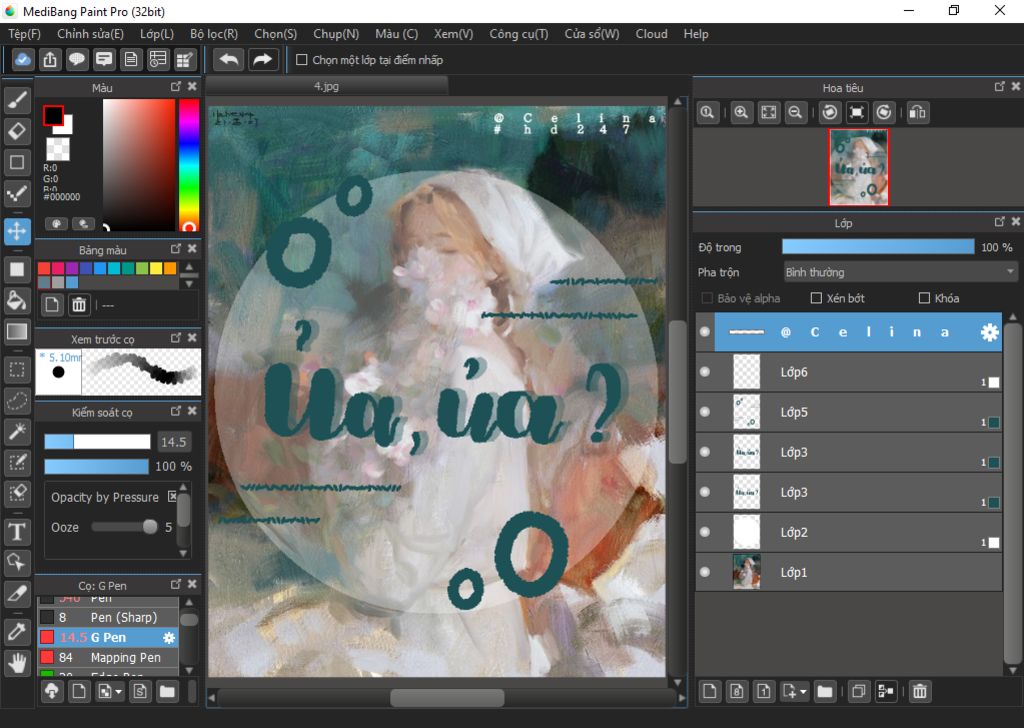
Task: Pick the red swatch in Bảng màu
Action: [44, 268]
